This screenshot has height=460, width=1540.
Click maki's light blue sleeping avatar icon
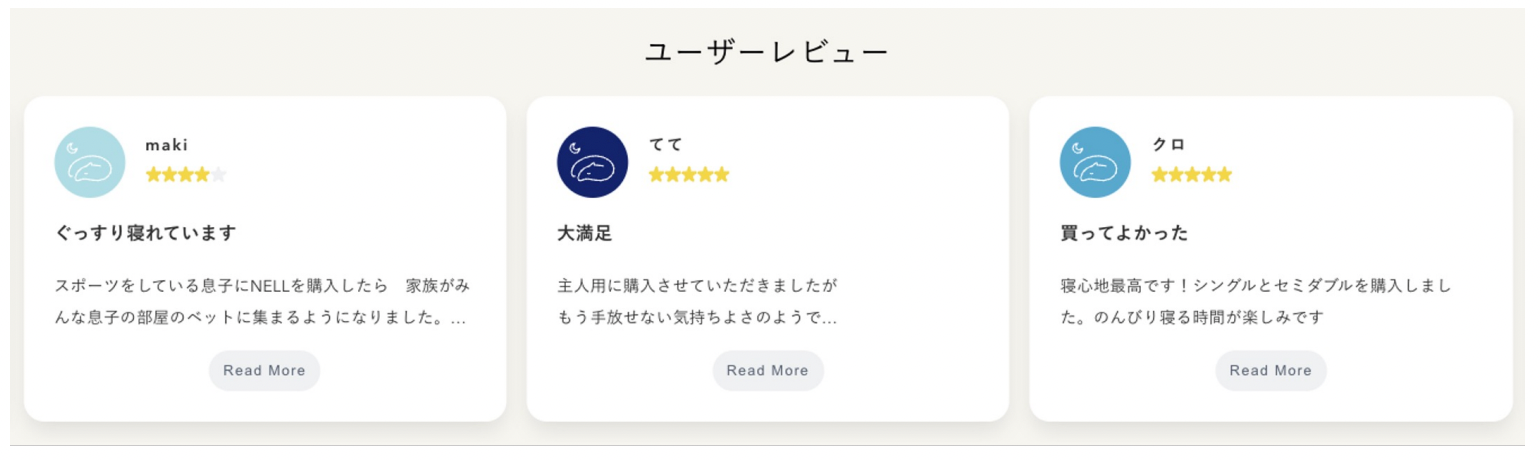pos(90,162)
